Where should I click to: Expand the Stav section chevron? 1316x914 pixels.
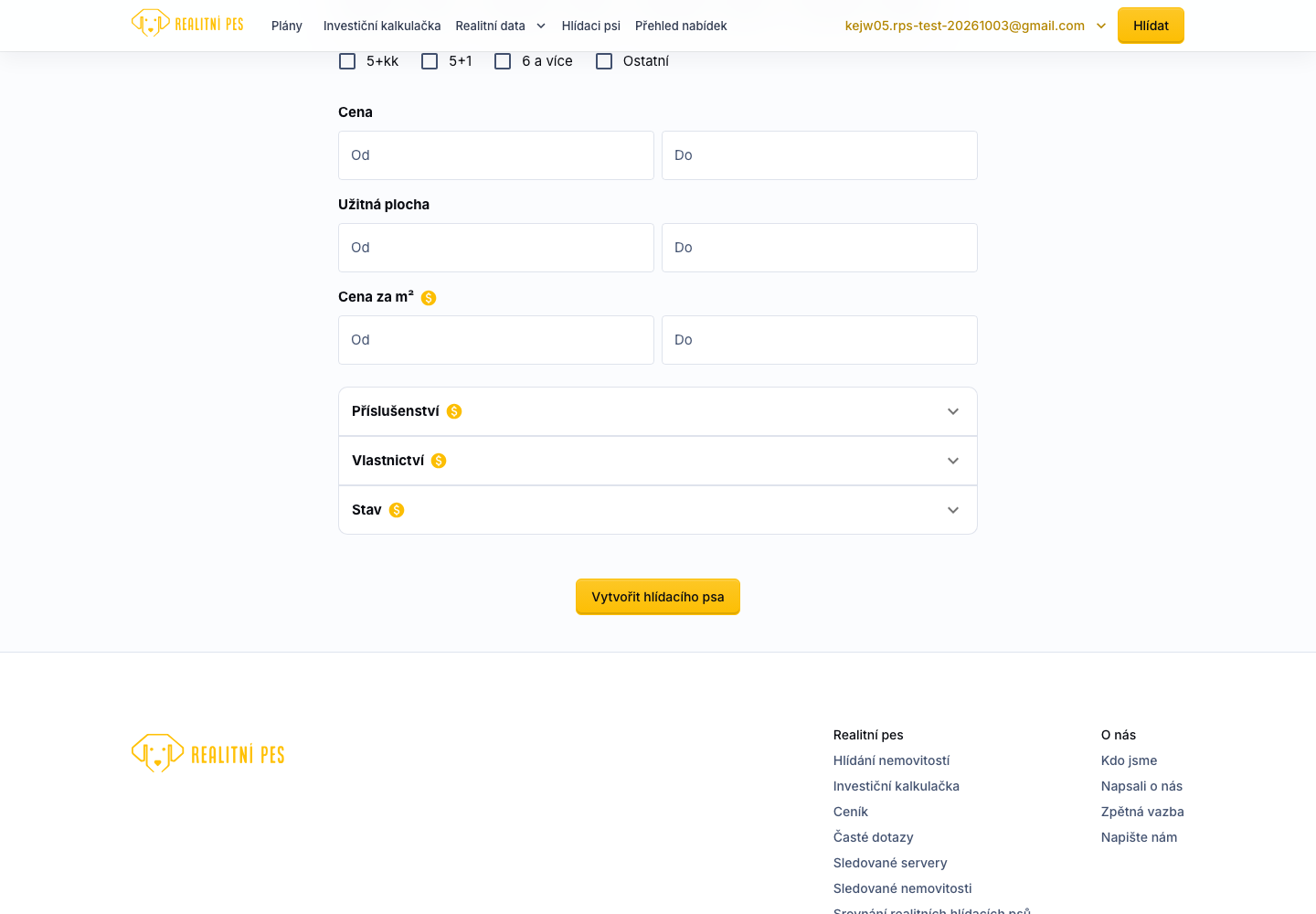pyautogui.click(x=953, y=510)
